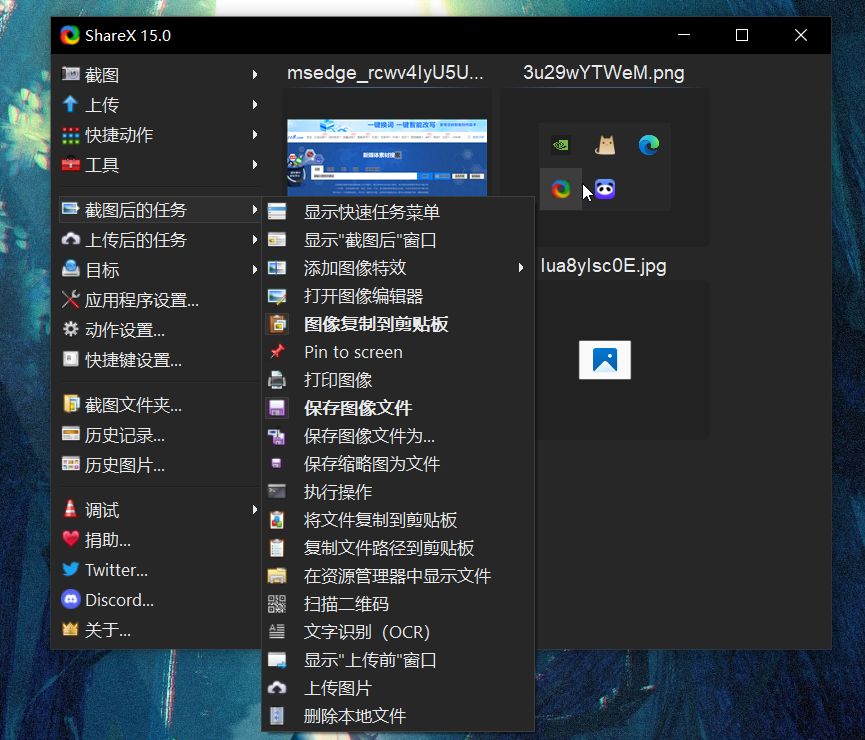865x740 pixels.
Task: Expand the 目标 submenu arrow
Action: click(254, 269)
